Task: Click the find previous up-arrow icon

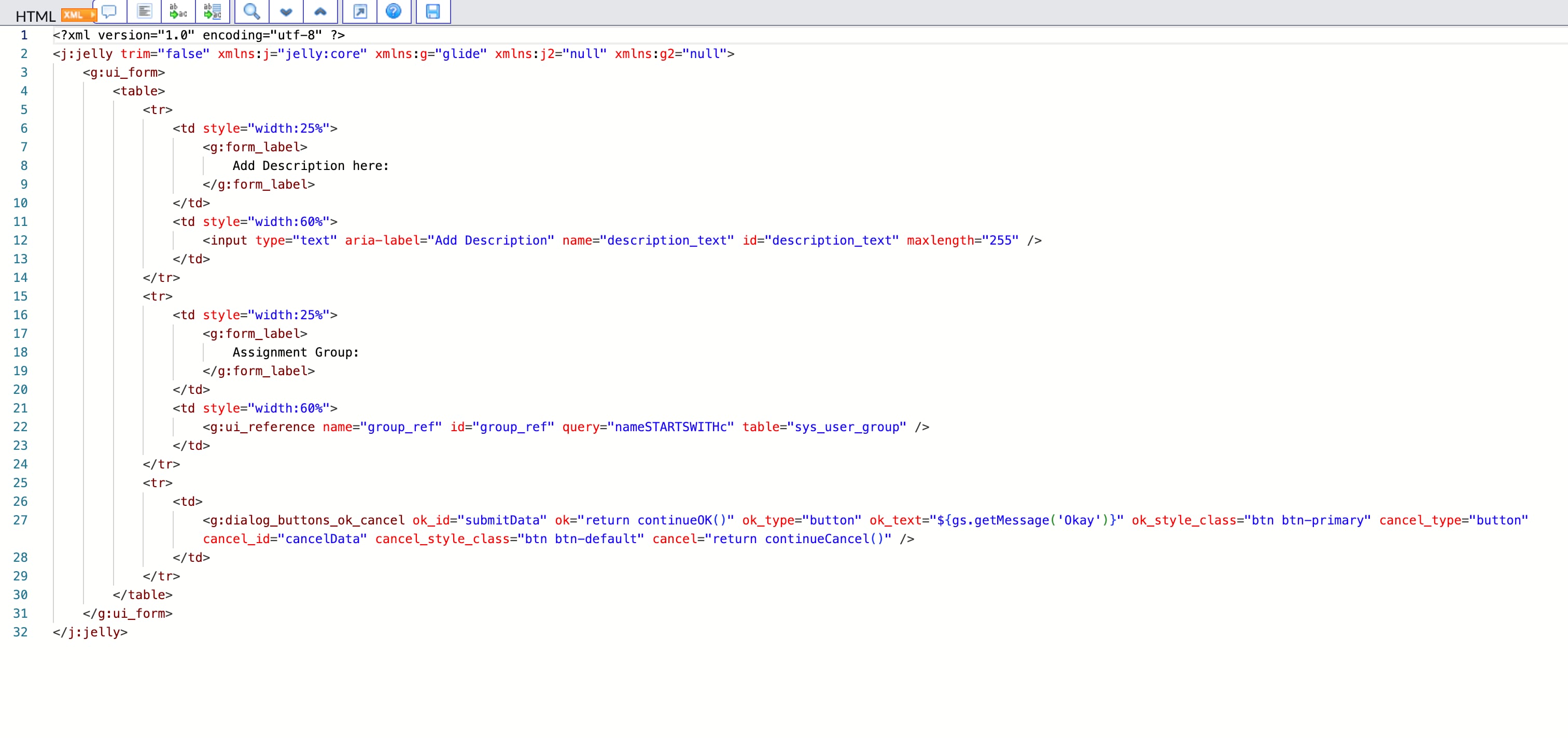Action: point(320,11)
